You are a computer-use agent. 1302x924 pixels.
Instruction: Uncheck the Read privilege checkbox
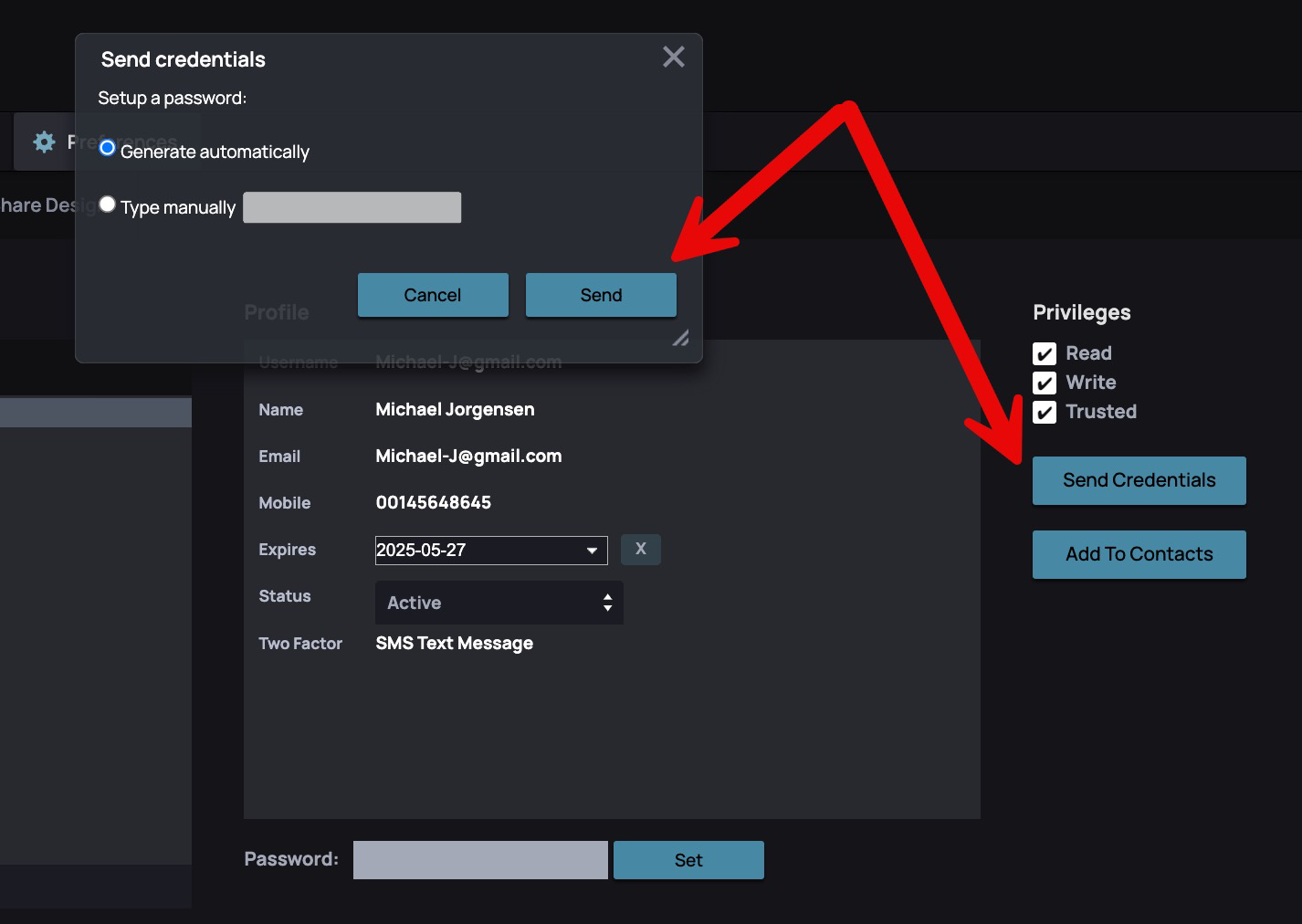(1045, 353)
